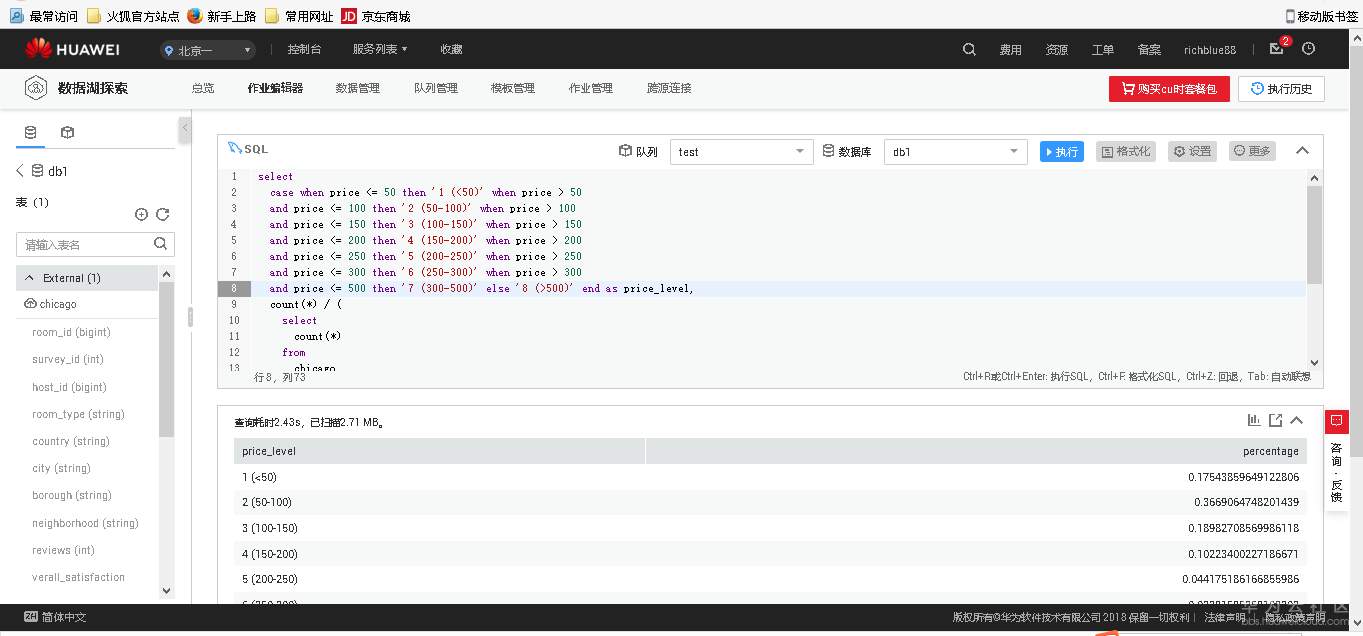Select the databases panel icon in sidebar
This screenshot has height=636, width=1363.
pyautogui.click(x=31, y=131)
